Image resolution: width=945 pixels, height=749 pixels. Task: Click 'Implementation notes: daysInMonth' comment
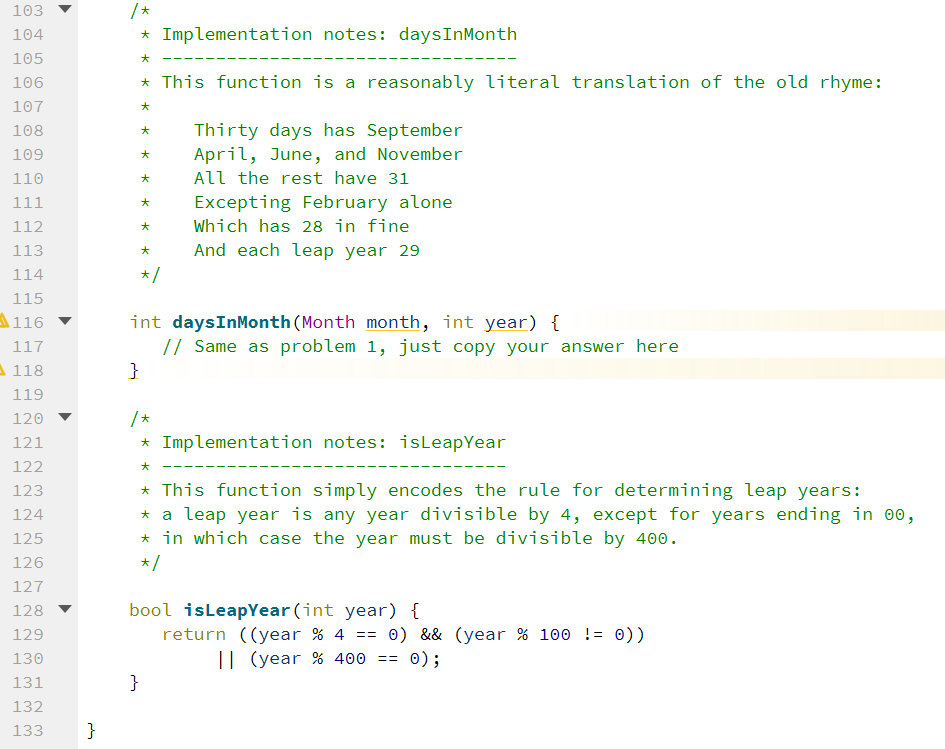click(339, 34)
